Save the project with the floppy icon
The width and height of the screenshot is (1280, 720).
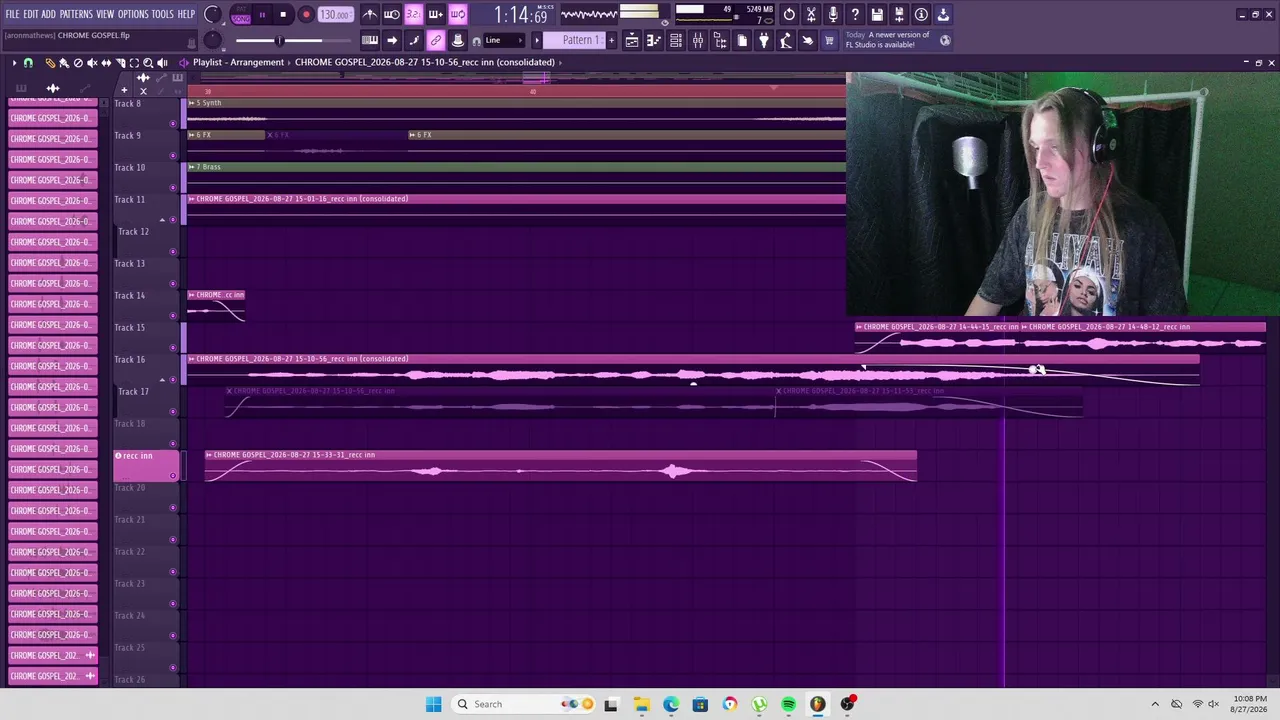click(x=877, y=14)
